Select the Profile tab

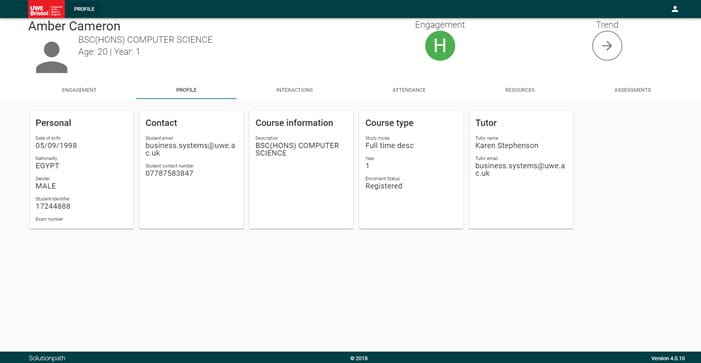click(x=186, y=90)
